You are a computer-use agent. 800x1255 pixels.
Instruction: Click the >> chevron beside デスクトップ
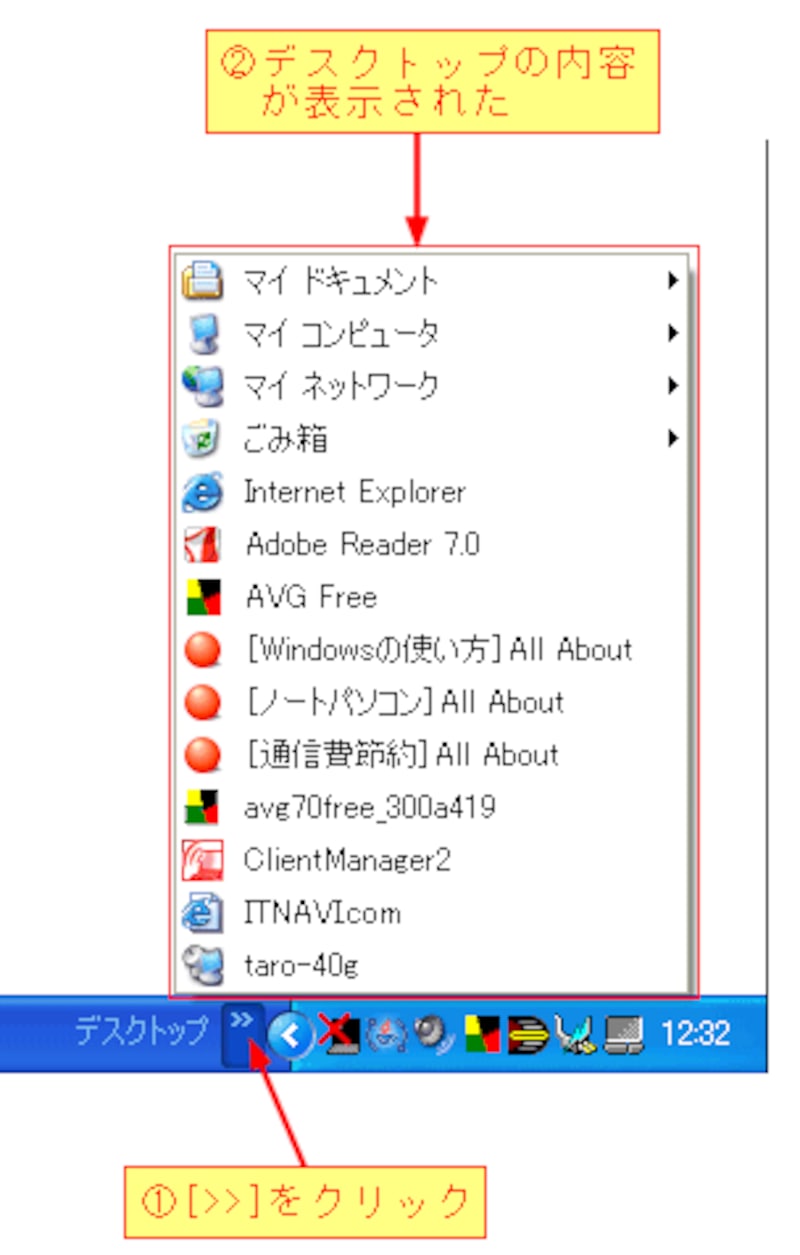(x=242, y=1033)
